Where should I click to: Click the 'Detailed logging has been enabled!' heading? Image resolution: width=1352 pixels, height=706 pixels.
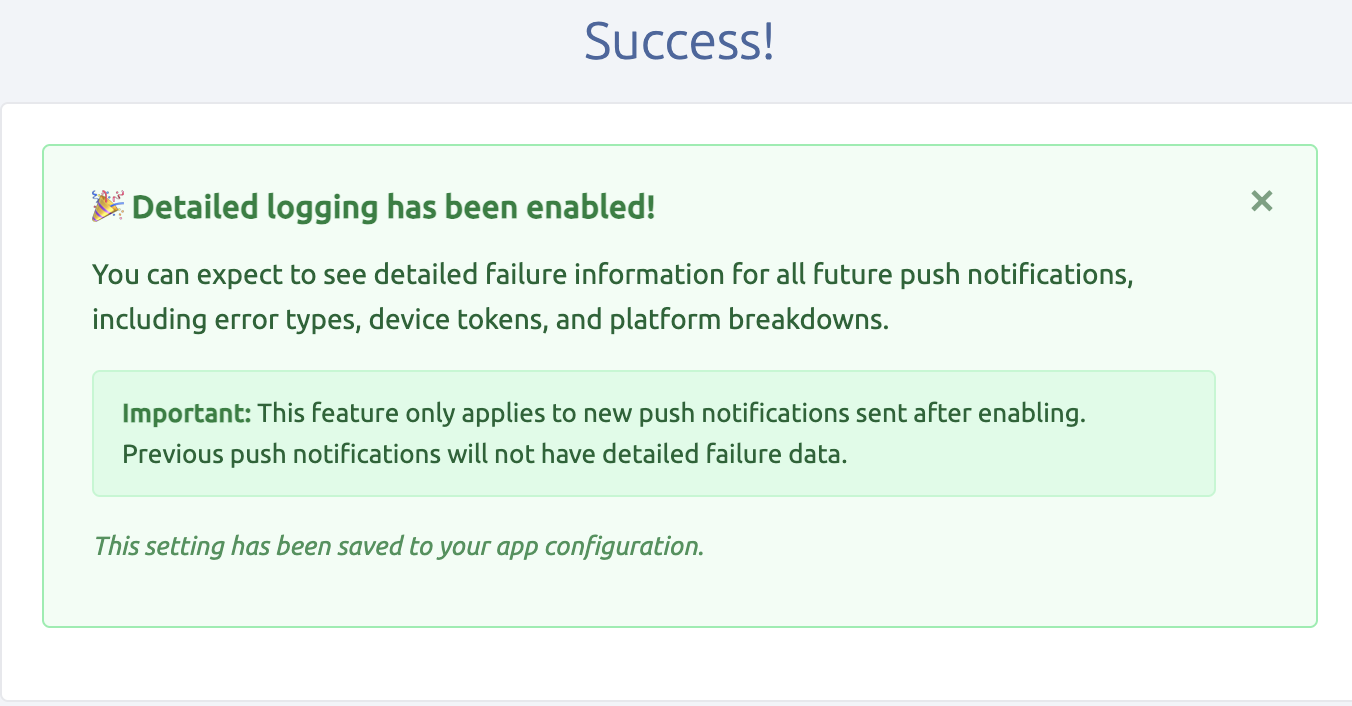pyautogui.click(x=393, y=207)
